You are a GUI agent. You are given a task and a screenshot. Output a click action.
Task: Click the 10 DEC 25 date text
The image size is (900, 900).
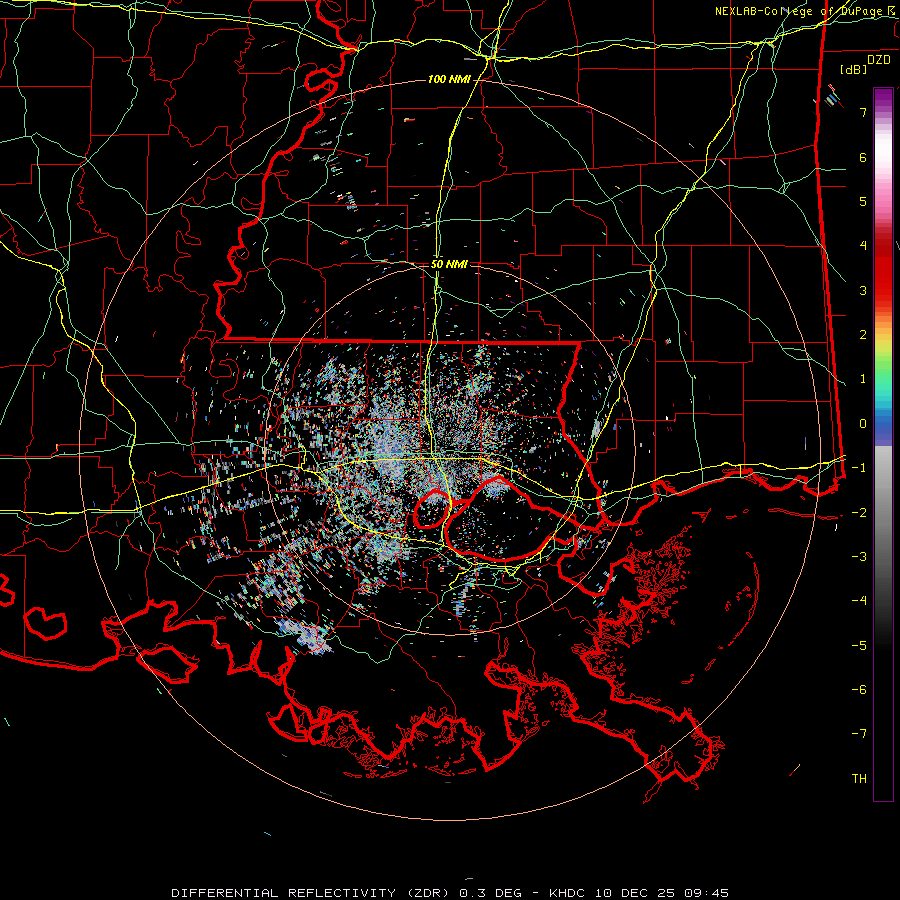637,893
